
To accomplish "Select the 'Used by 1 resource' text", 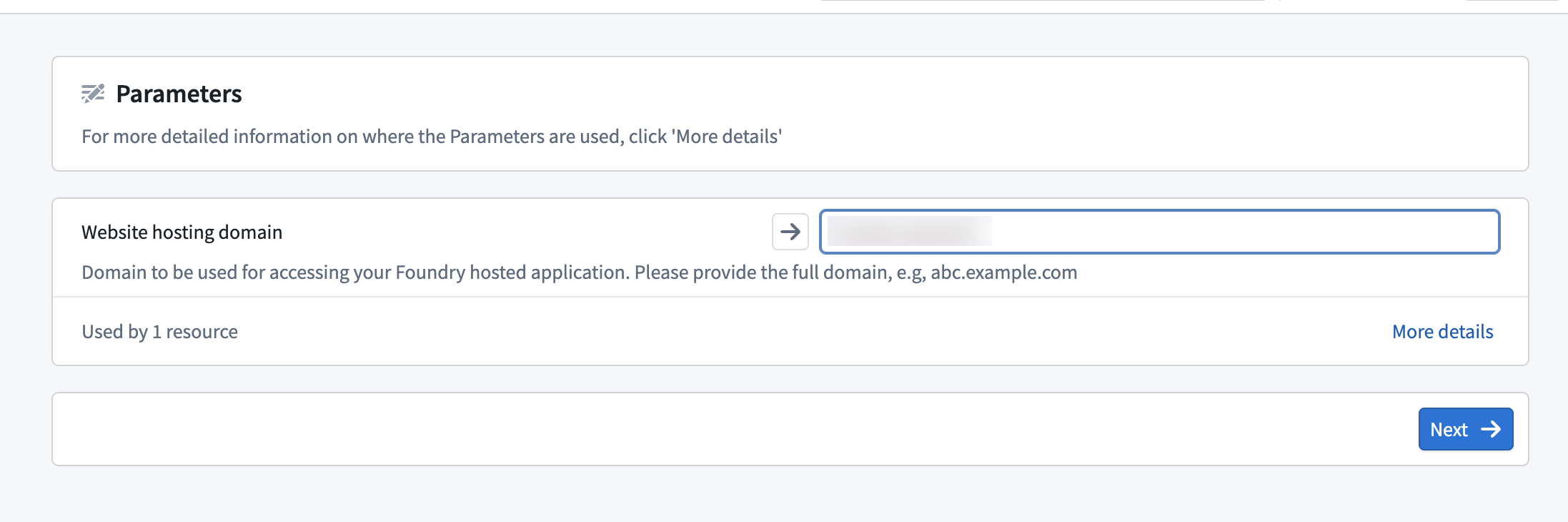I will coord(159,332).
